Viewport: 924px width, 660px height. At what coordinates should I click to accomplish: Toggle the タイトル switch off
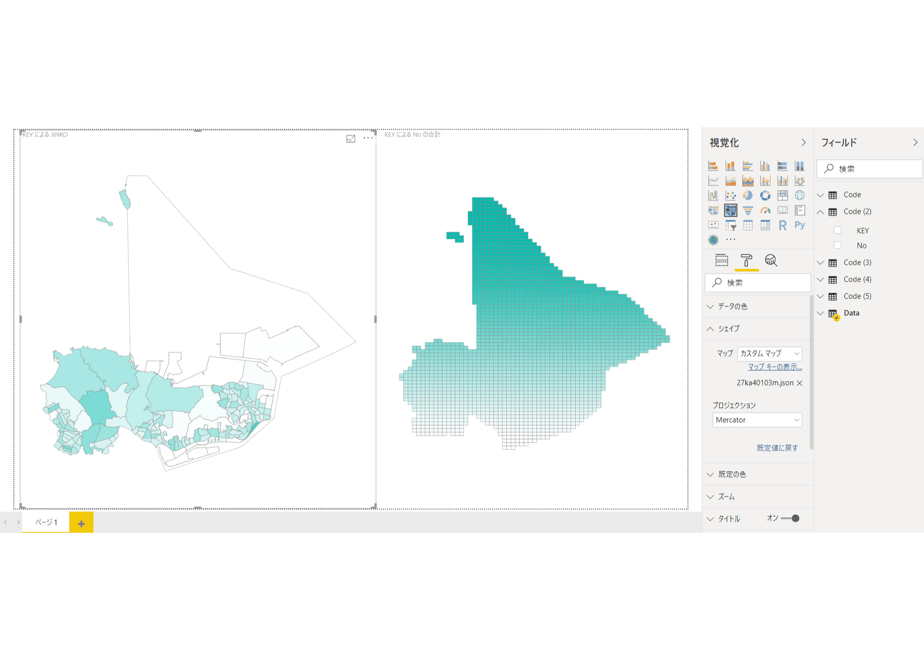click(x=790, y=519)
